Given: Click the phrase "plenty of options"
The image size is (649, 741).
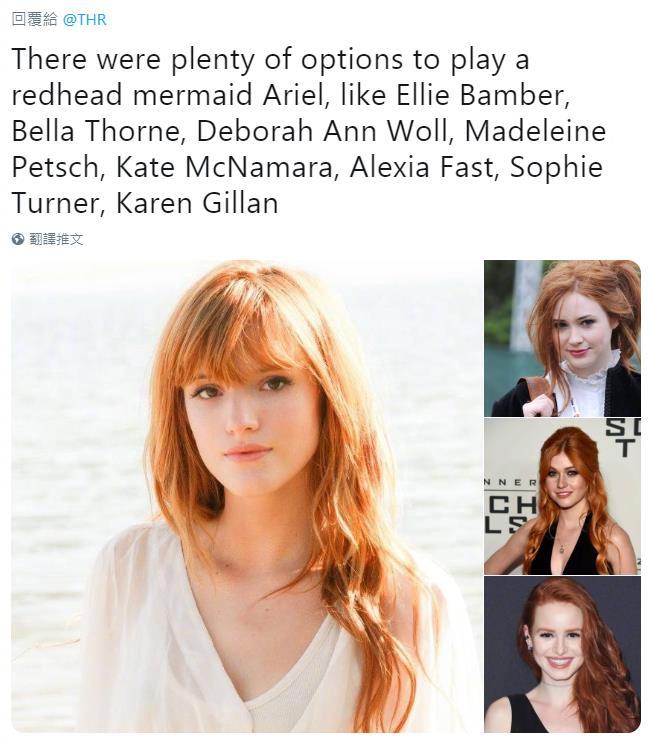Looking at the screenshot, I should 287,61.
